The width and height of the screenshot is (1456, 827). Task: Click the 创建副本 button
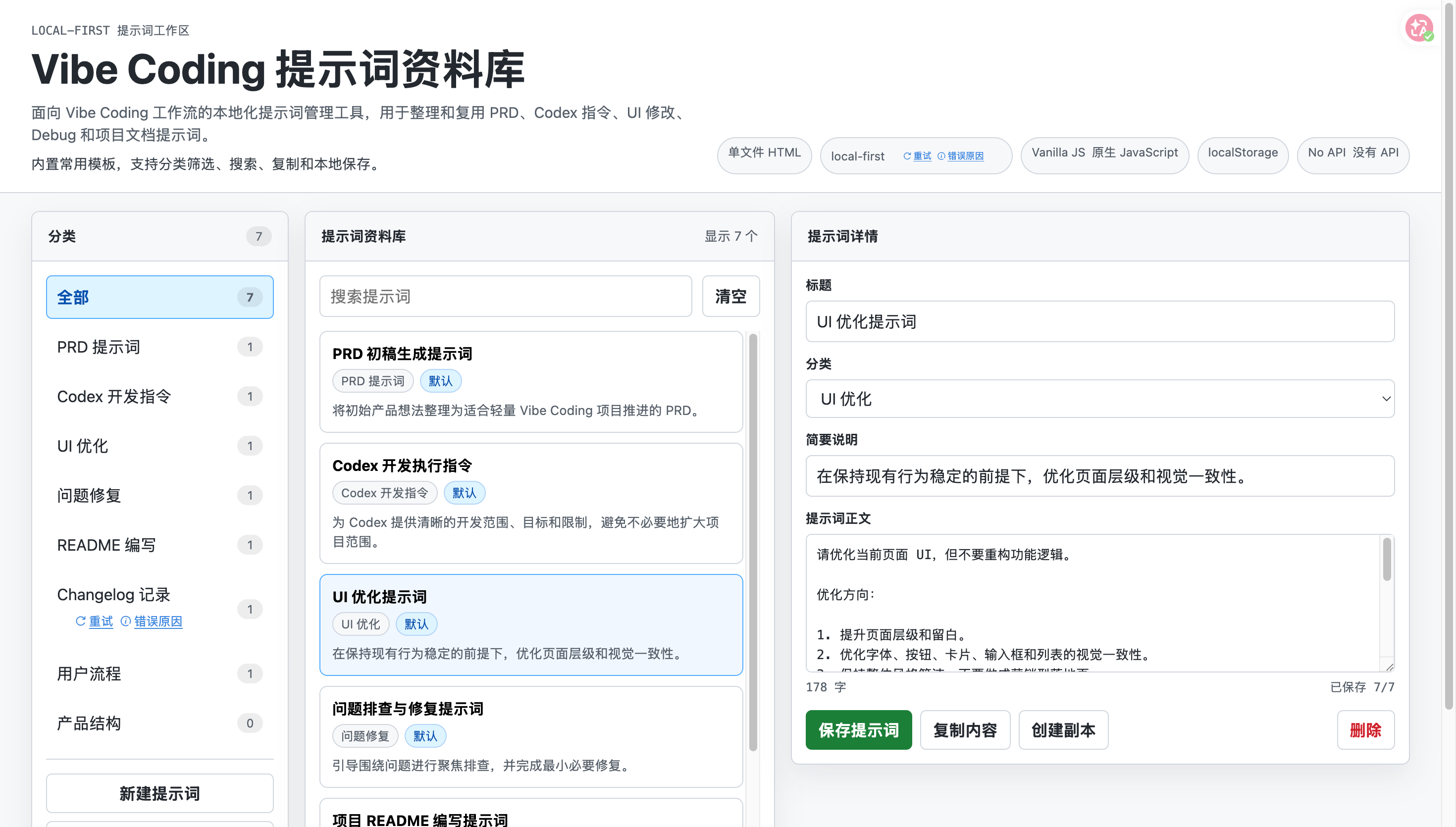pyautogui.click(x=1063, y=730)
